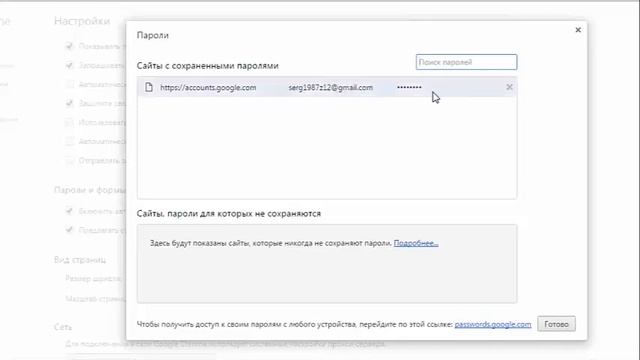
Task: Click the Готово button
Action: [556, 324]
